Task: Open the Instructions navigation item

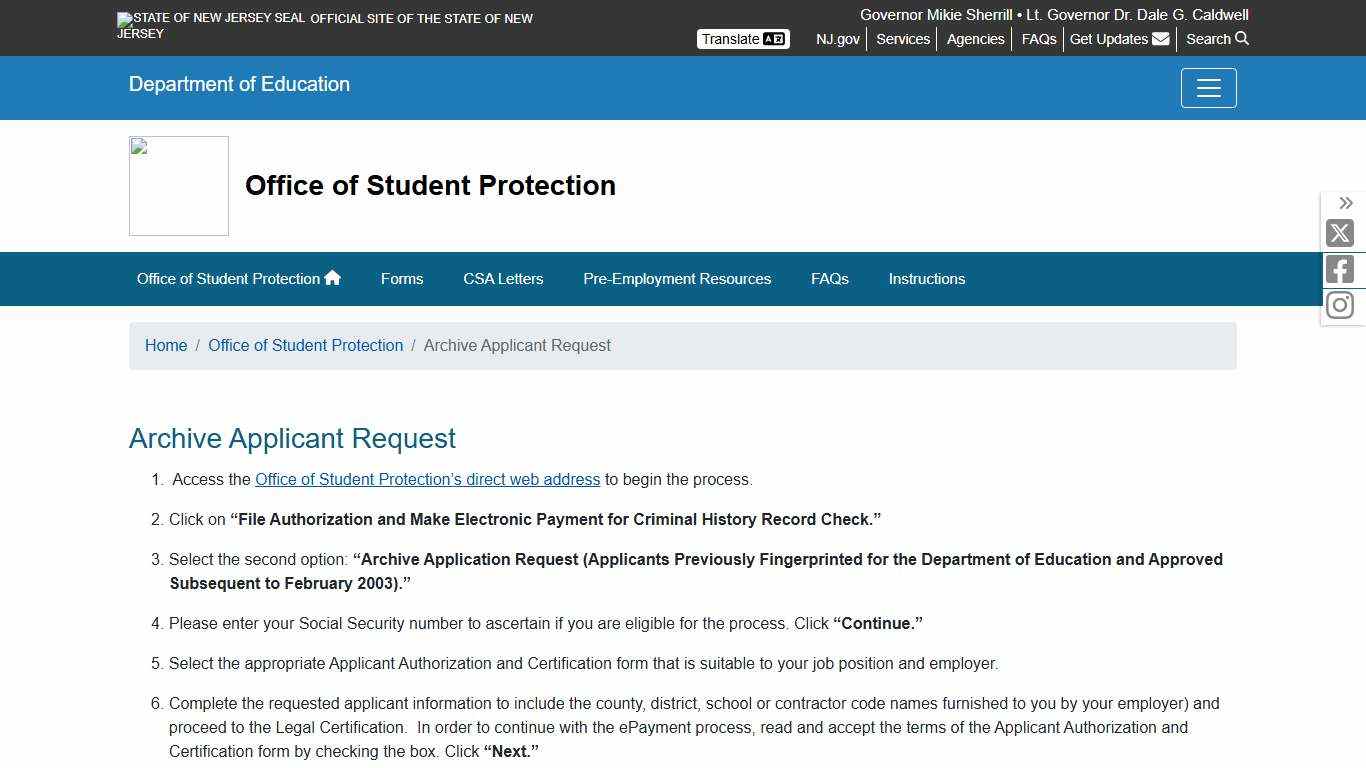Action: (926, 279)
